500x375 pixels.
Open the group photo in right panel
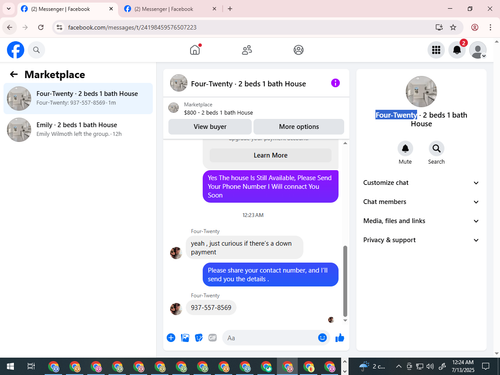(421, 92)
